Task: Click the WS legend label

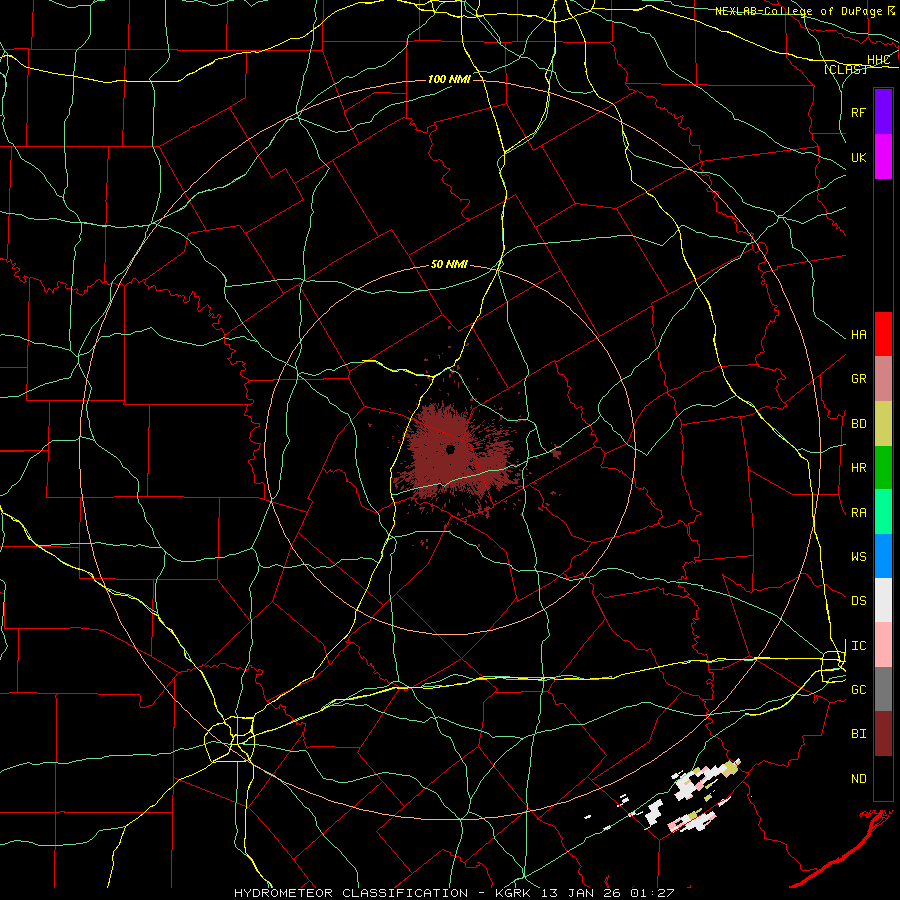Action: [x=858, y=557]
